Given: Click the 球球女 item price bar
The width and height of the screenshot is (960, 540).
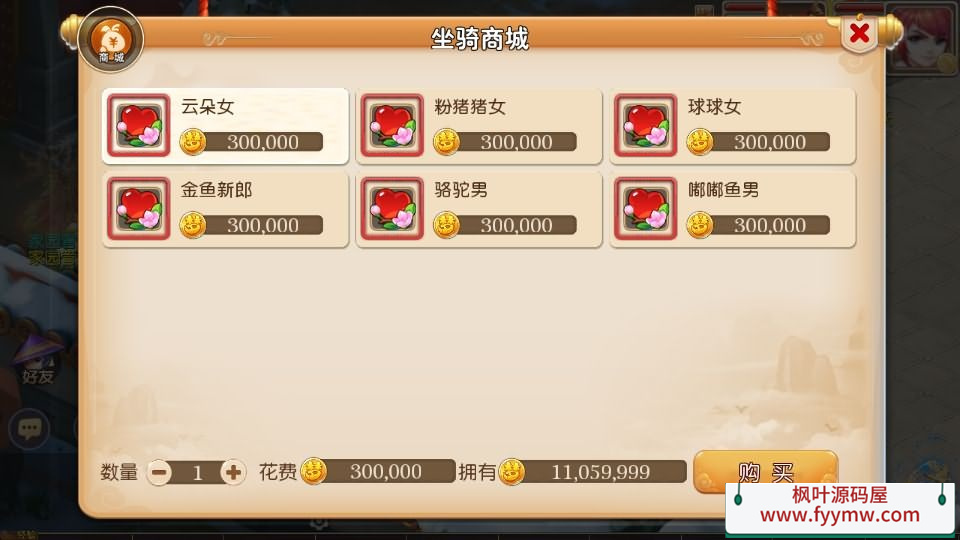Looking at the screenshot, I should click(x=759, y=142).
